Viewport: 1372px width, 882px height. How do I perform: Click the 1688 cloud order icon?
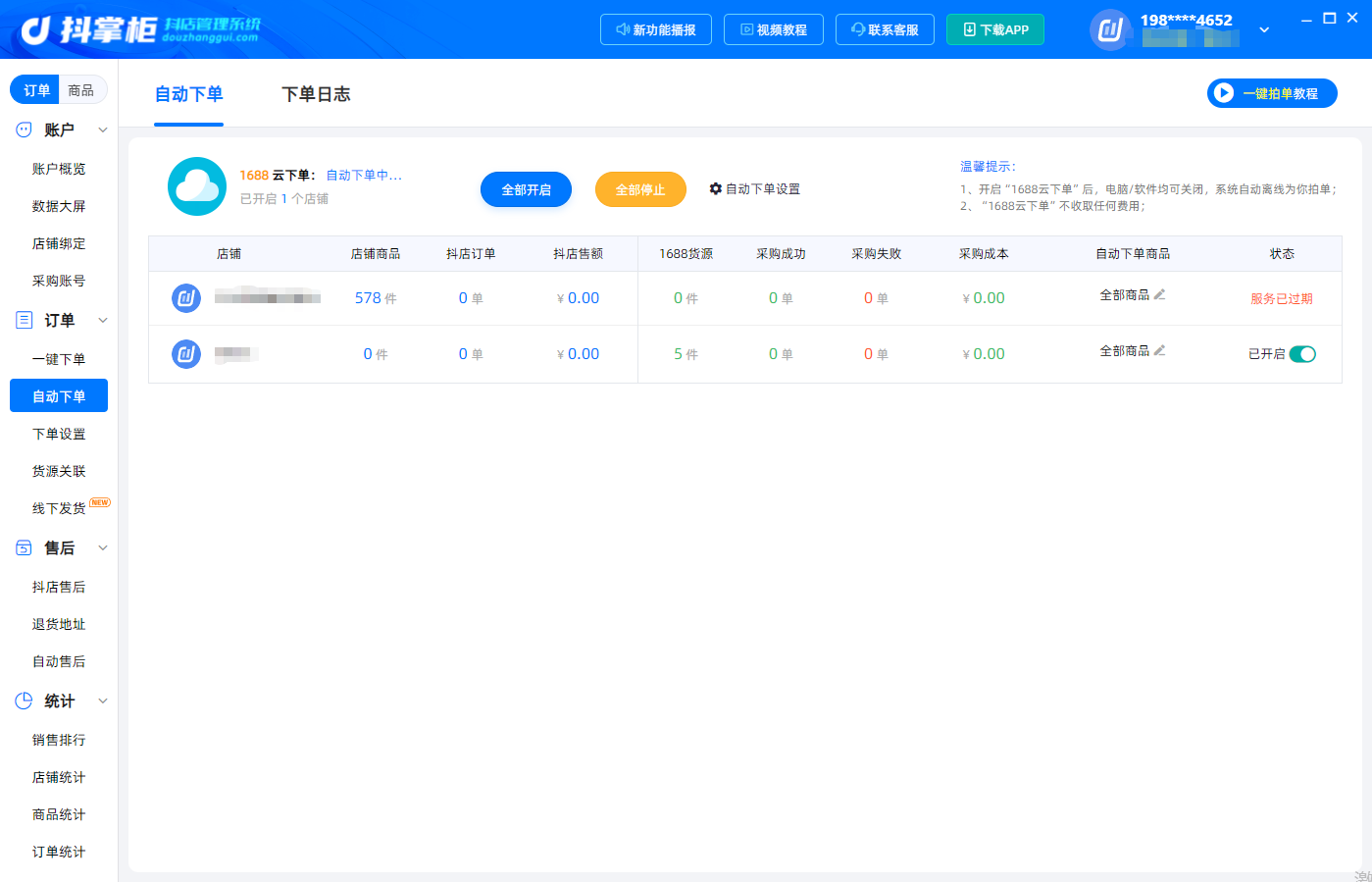197,186
